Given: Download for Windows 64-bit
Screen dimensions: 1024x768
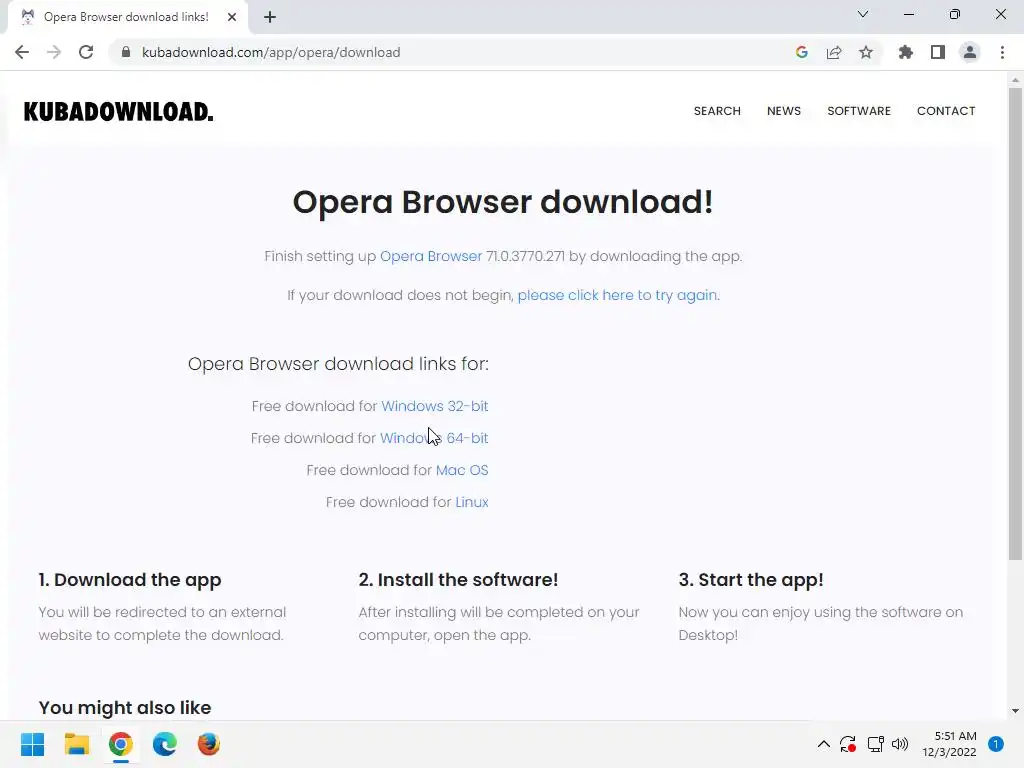Looking at the screenshot, I should point(434,438).
